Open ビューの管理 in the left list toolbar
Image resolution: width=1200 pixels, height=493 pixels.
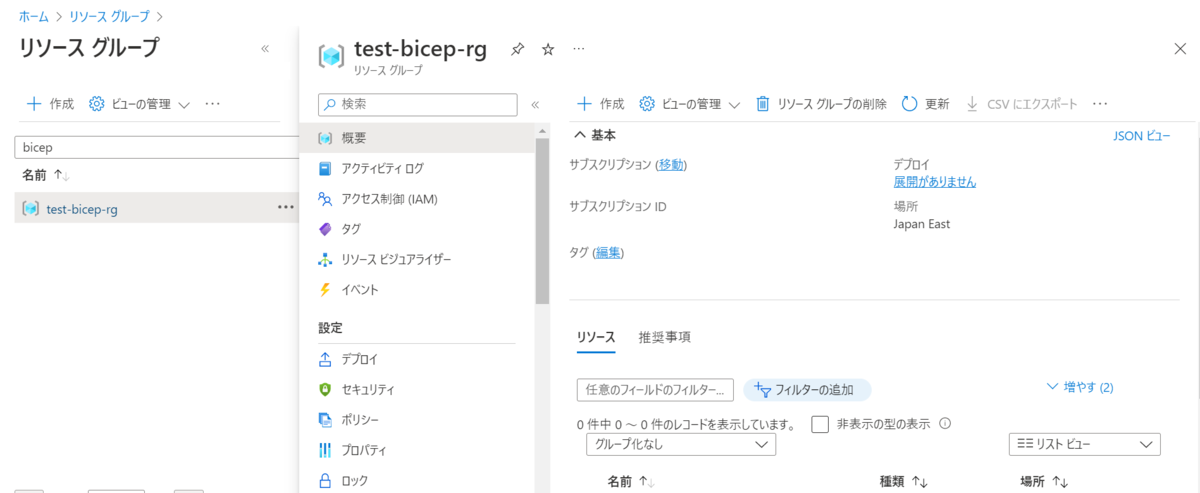tap(139, 104)
